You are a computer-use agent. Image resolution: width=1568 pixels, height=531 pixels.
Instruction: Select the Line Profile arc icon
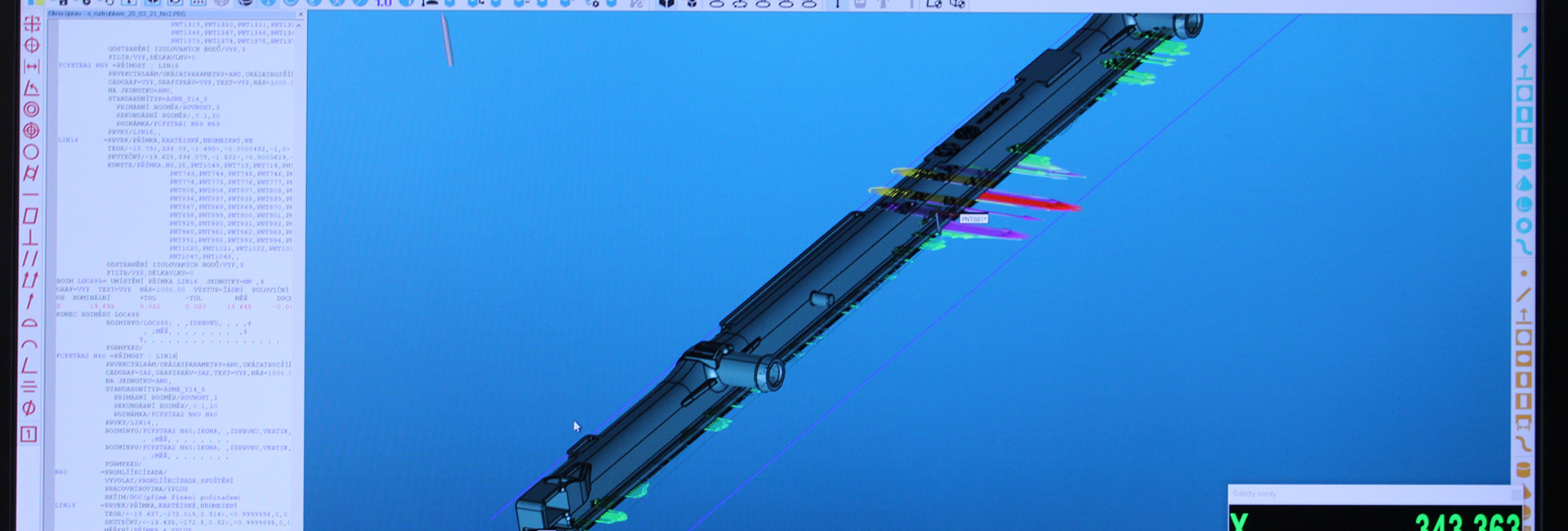[29, 344]
